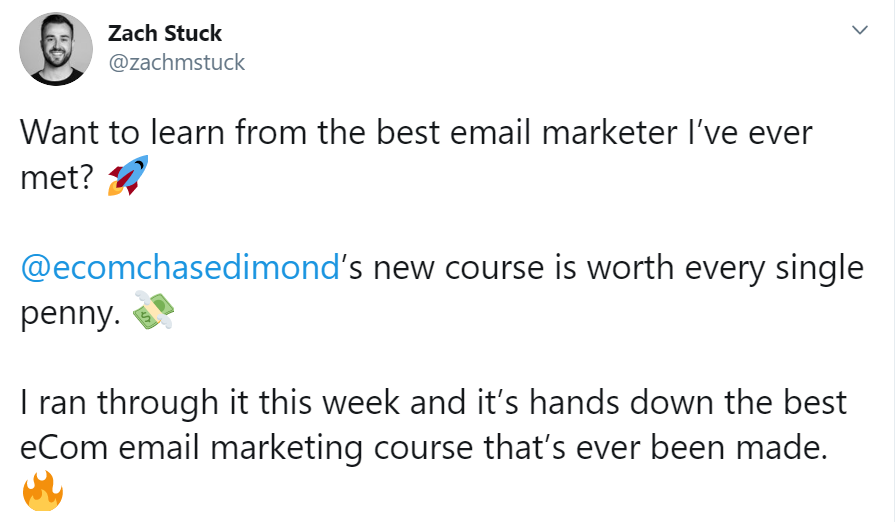This screenshot has width=895, height=522.
Task: Click the @zachmstuck handle
Action: click(176, 62)
